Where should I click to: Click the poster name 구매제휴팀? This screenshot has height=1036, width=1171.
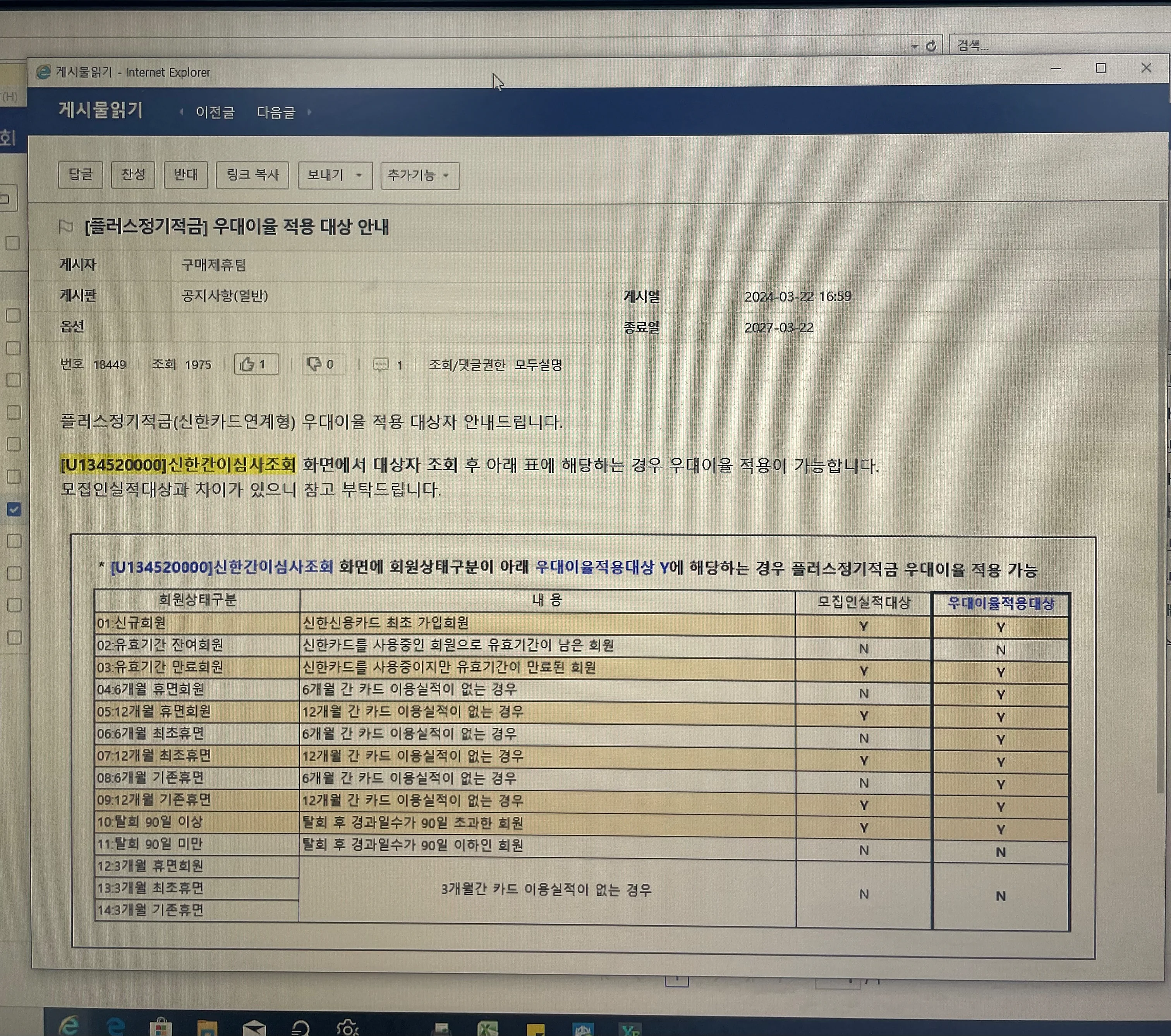click(214, 265)
